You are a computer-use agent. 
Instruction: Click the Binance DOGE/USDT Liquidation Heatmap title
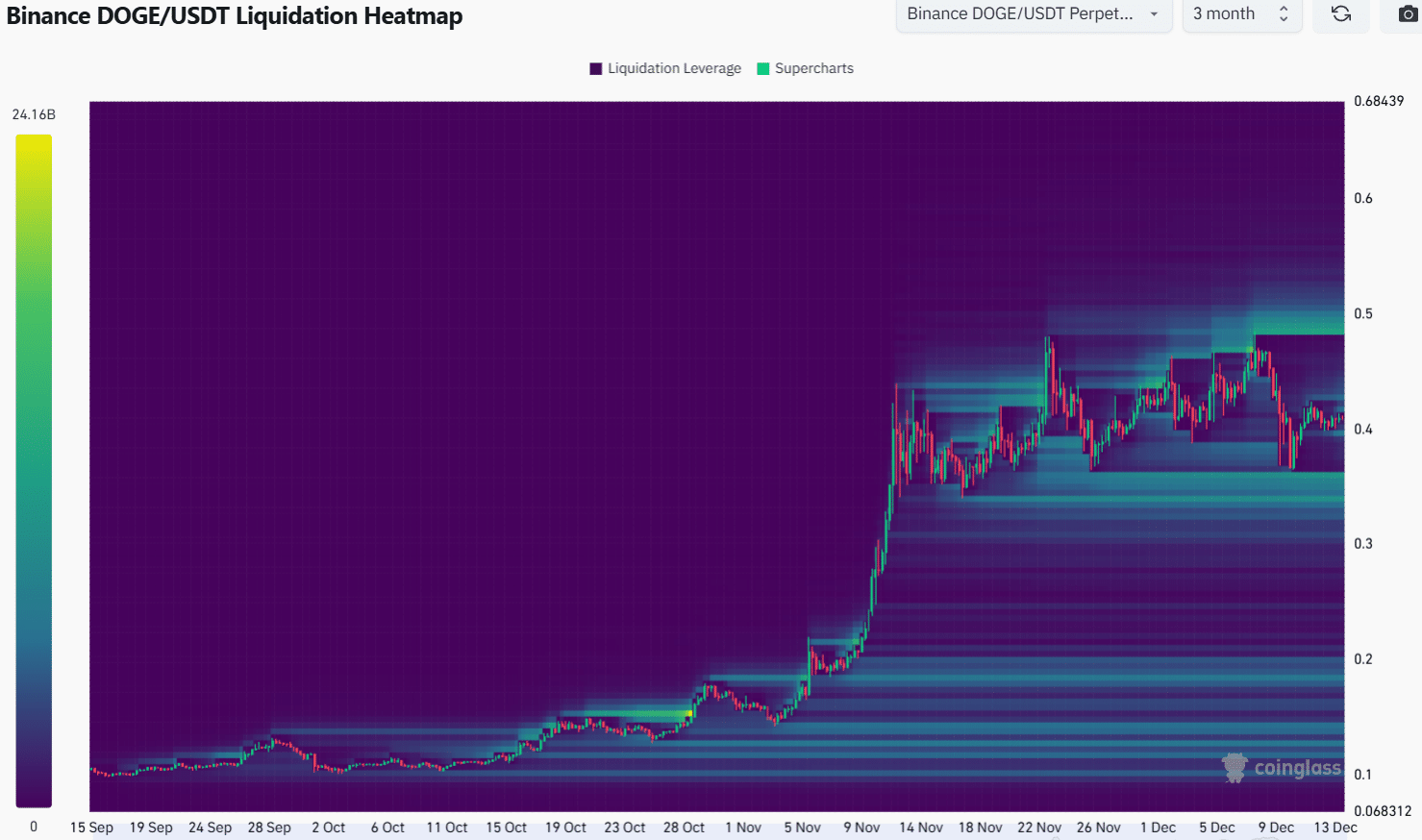[235, 15]
